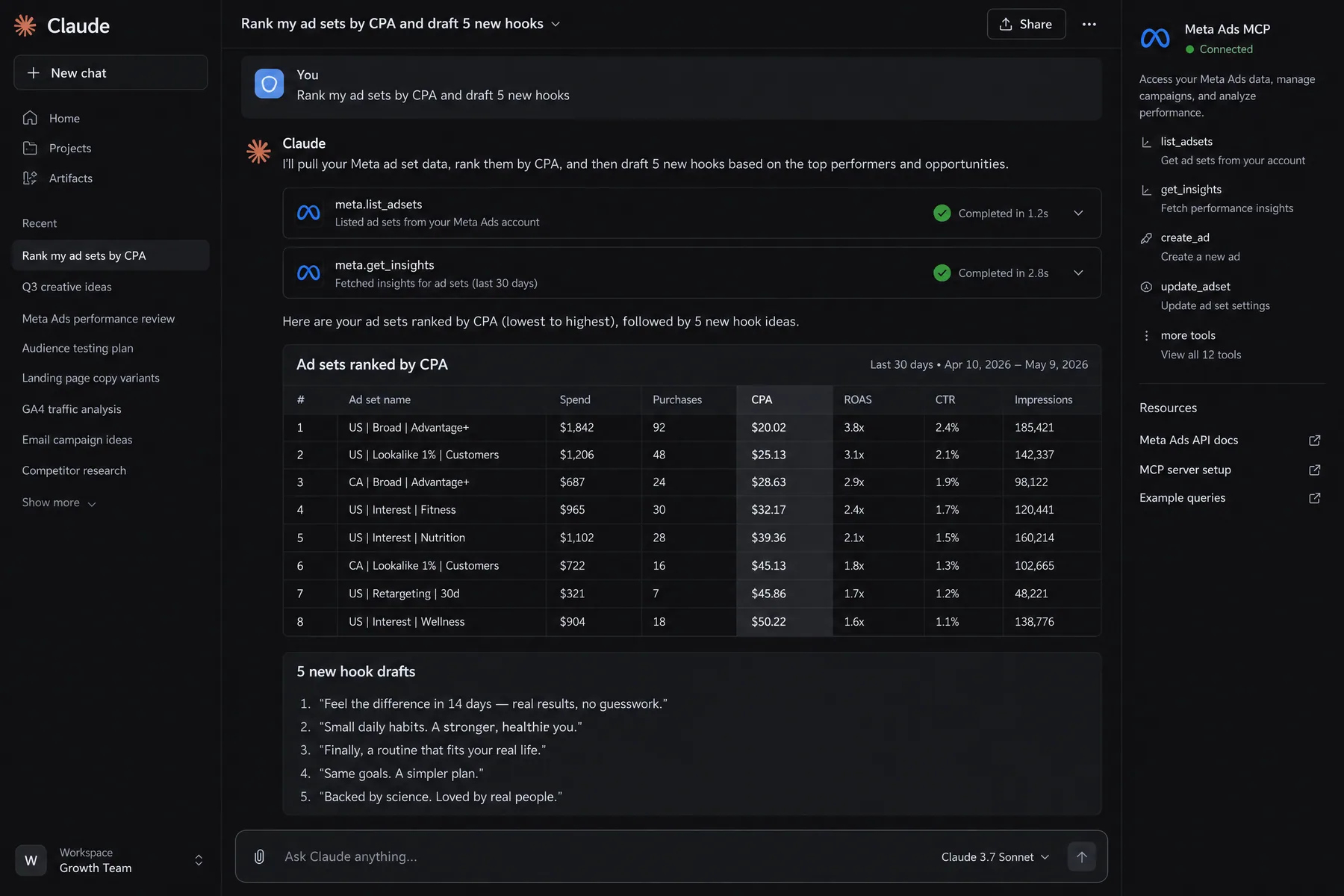Click the Share button

coord(1026,24)
